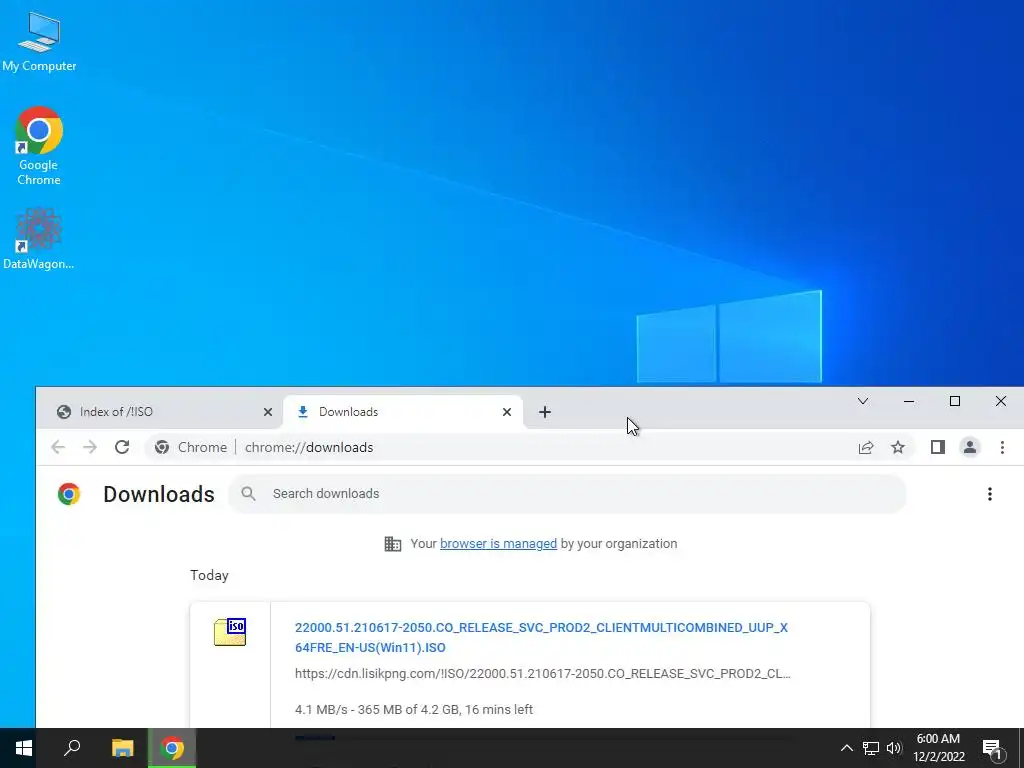This screenshot has height=768, width=1024.
Task: Open a new Chrome tab
Action: click(x=545, y=412)
